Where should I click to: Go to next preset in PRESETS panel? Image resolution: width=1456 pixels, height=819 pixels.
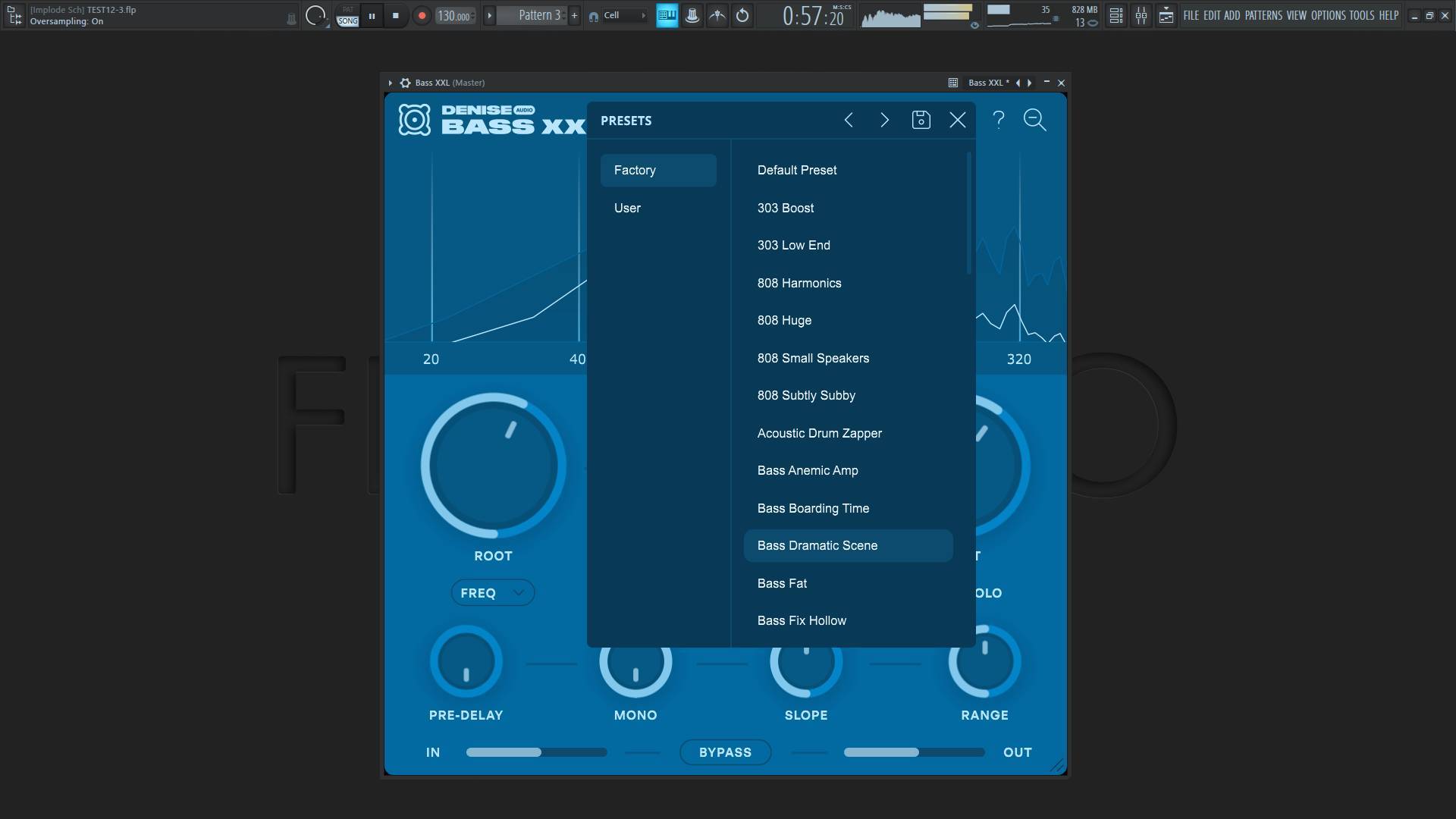pyautogui.click(x=884, y=120)
